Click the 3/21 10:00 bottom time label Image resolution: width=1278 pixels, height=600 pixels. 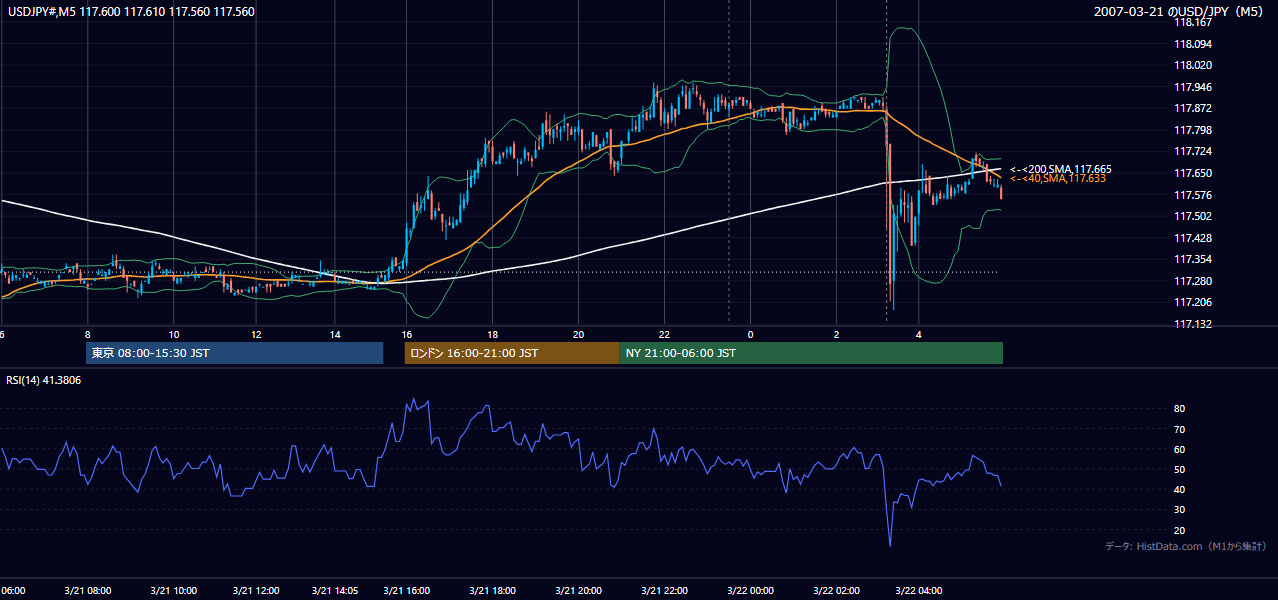173,591
